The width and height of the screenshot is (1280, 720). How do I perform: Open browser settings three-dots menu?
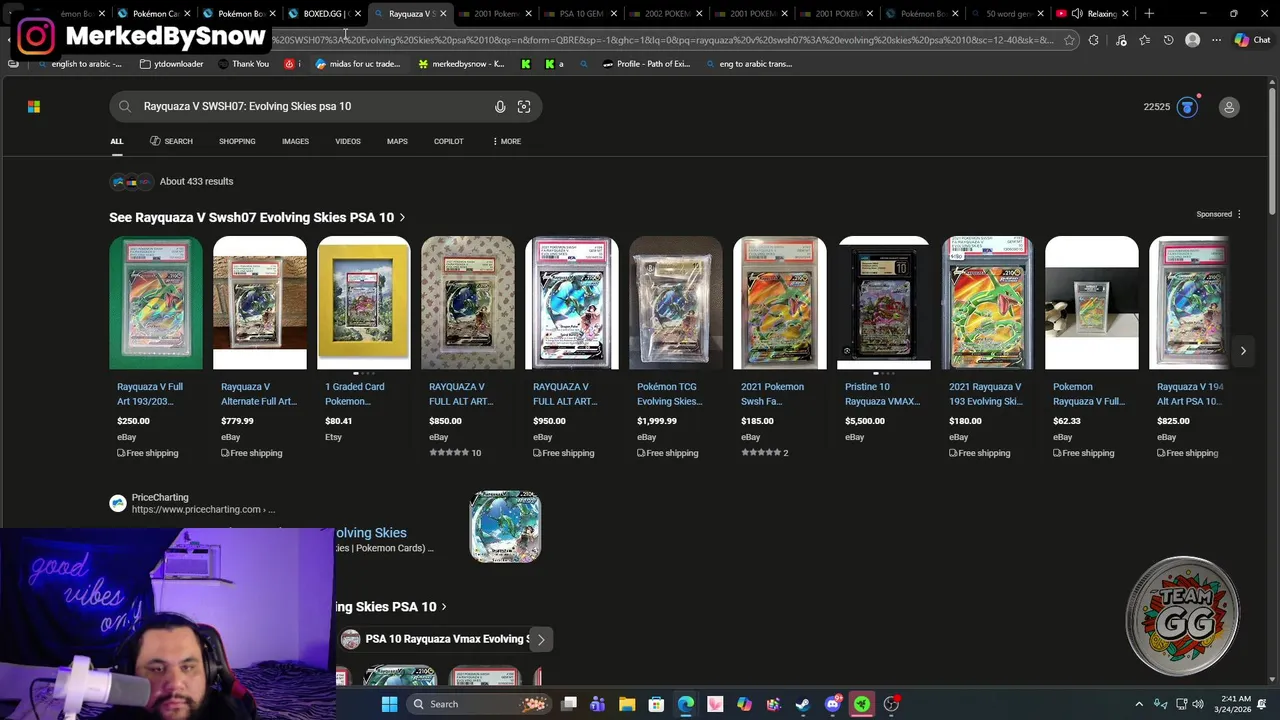(x=1216, y=40)
